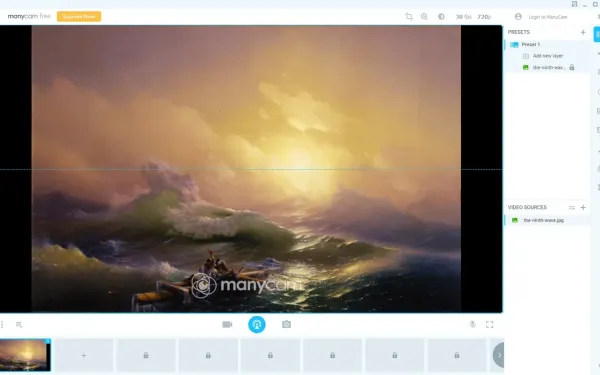Advance presets with the right arrow
The height and width of the screenshot is (375, 600).
(x=499, y=355)
